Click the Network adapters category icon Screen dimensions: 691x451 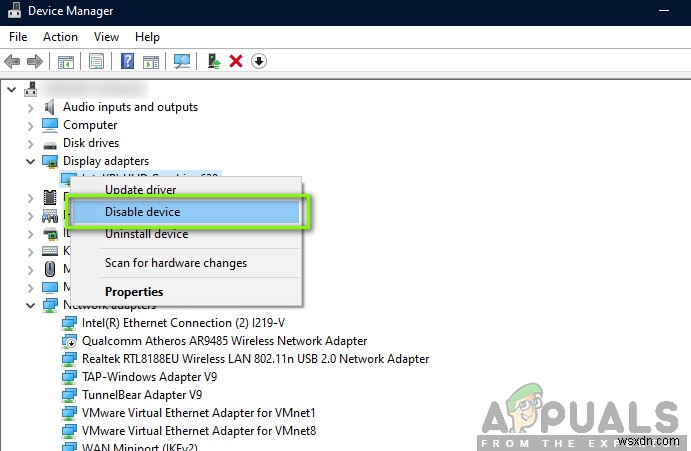point(50,305)
